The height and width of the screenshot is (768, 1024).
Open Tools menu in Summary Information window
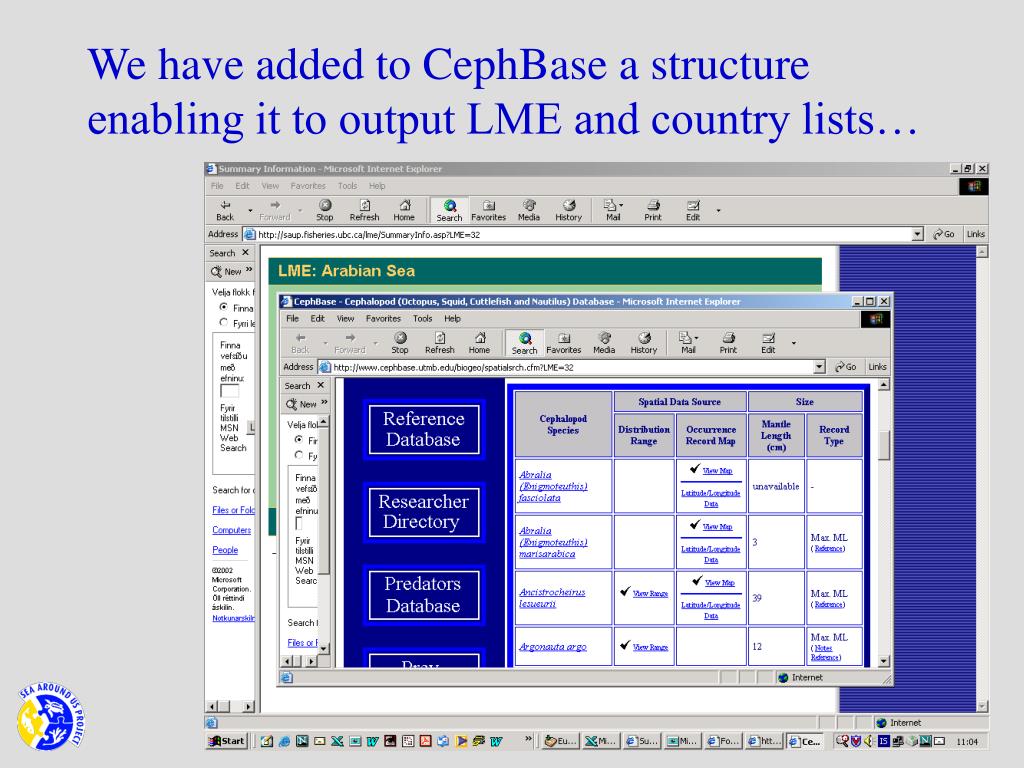347,186
